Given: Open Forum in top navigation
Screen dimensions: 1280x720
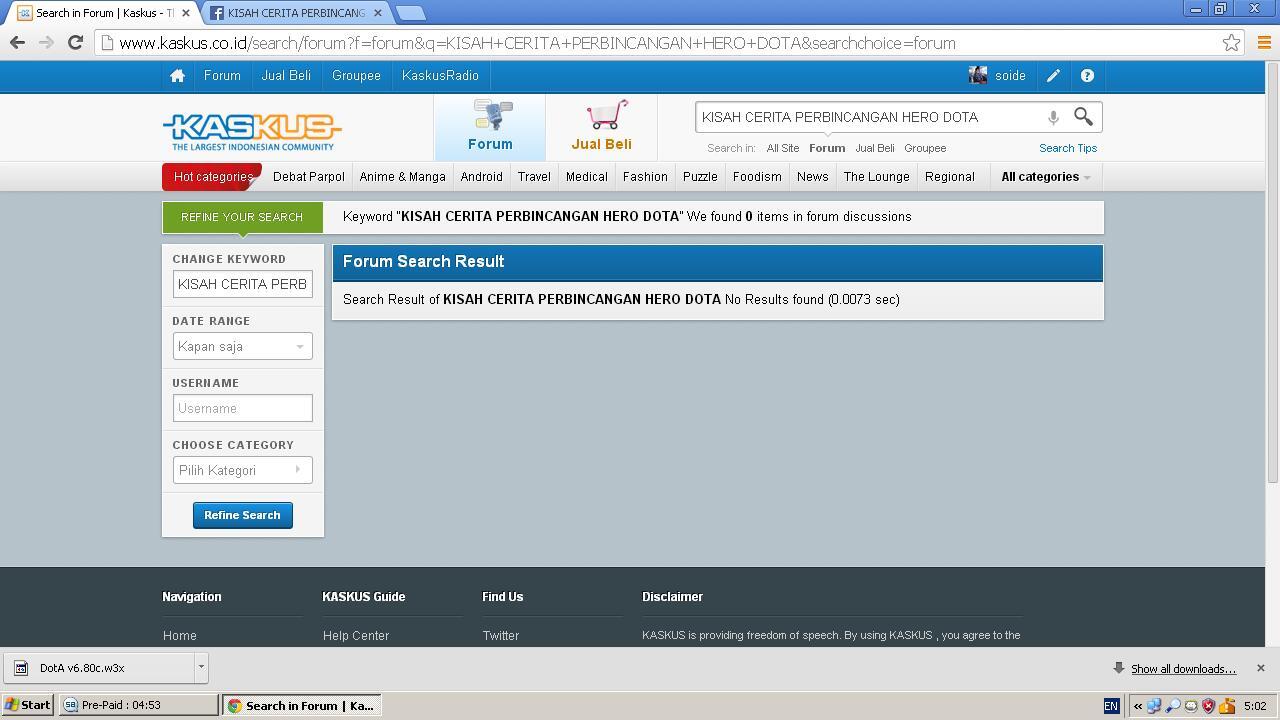Looking at the screenshot, I should pos(222,76).
